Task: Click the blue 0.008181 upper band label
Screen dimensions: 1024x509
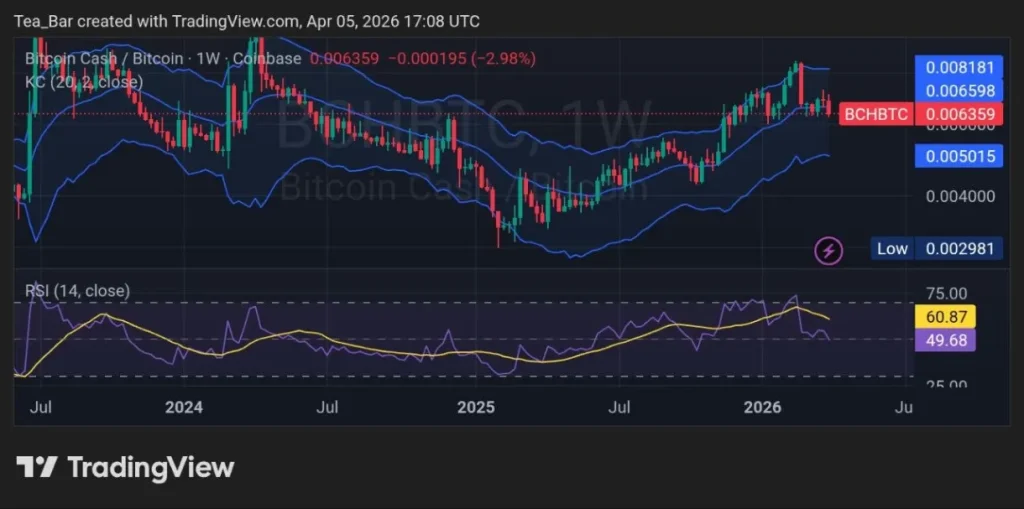Action: (x=960, y=68)
